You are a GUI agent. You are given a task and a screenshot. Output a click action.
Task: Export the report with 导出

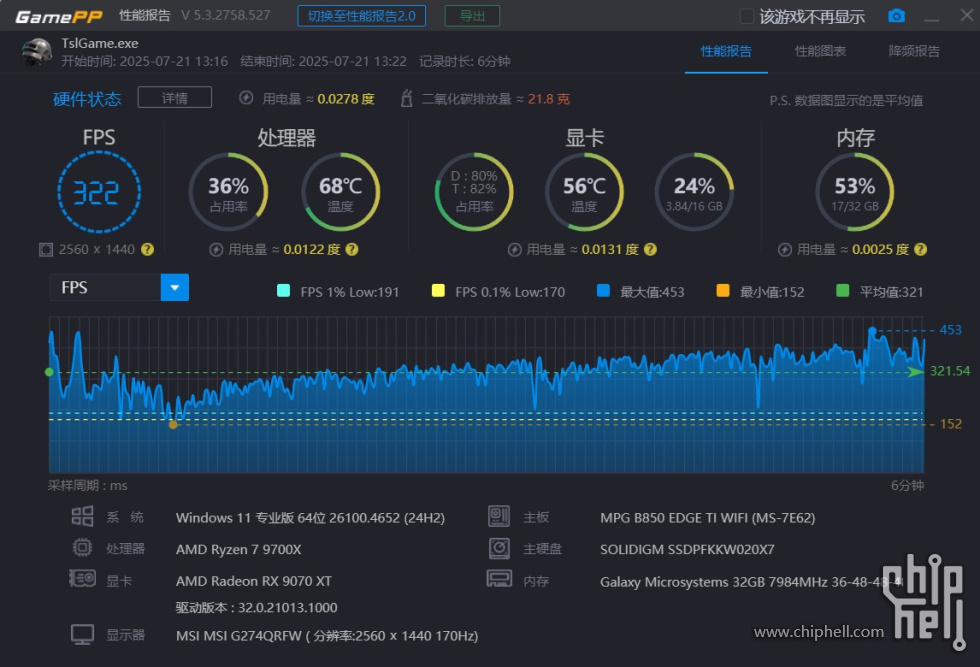[x=472, y=16]
